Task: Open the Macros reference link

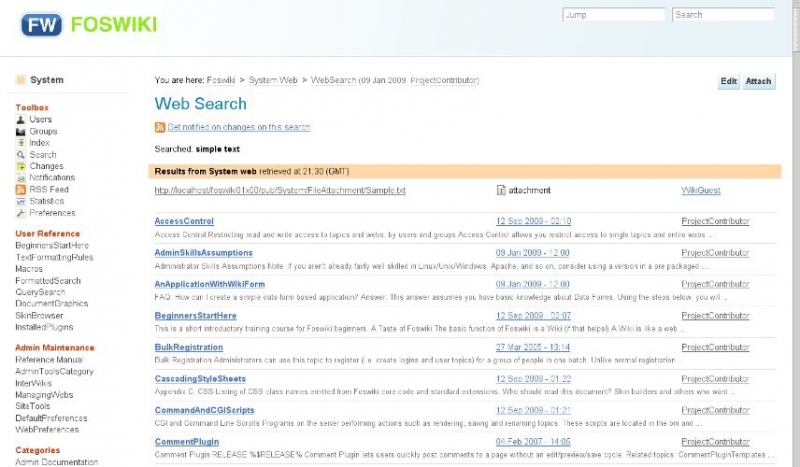Action: coord(29,269)
